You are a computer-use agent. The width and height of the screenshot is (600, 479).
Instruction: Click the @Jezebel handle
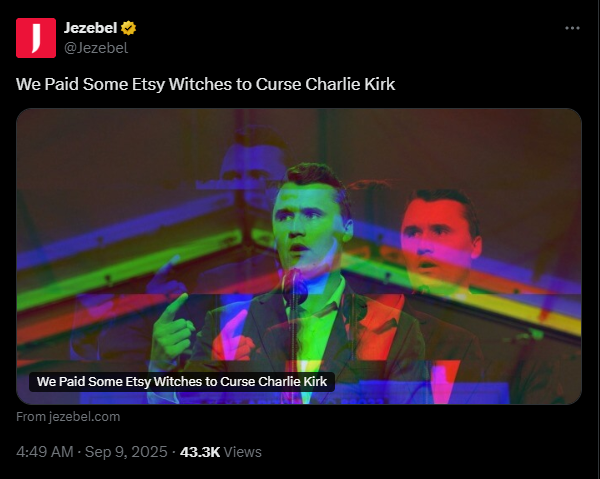[x=96, y=48]
